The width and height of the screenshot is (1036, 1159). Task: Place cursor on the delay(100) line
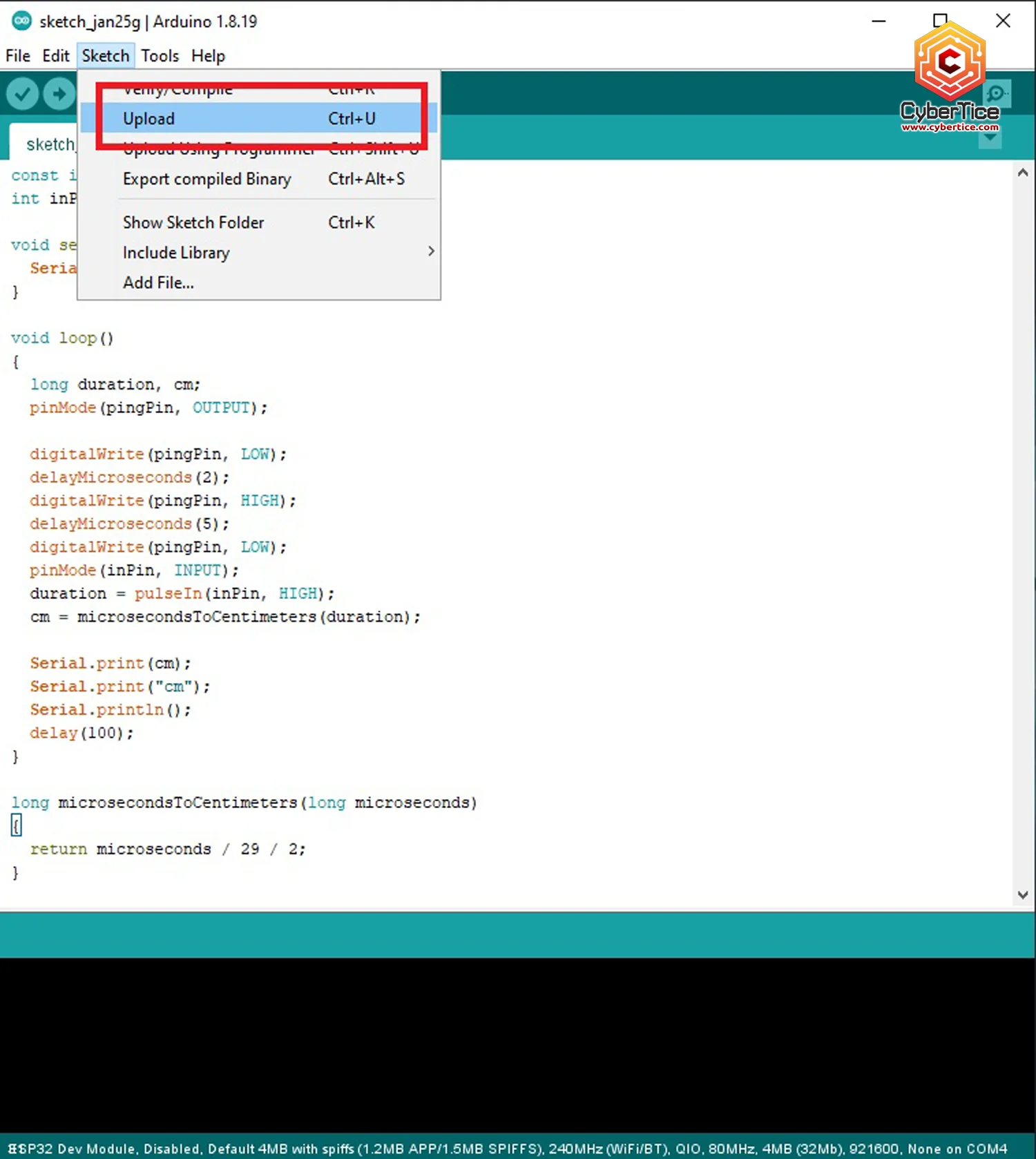(81, 733)
